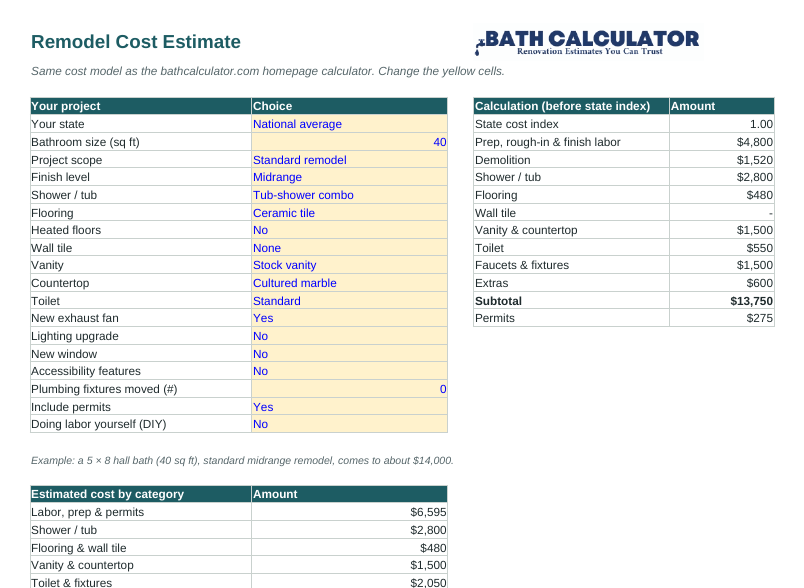Click the 'Your state' label
The image size is (804, 588).
57,124
